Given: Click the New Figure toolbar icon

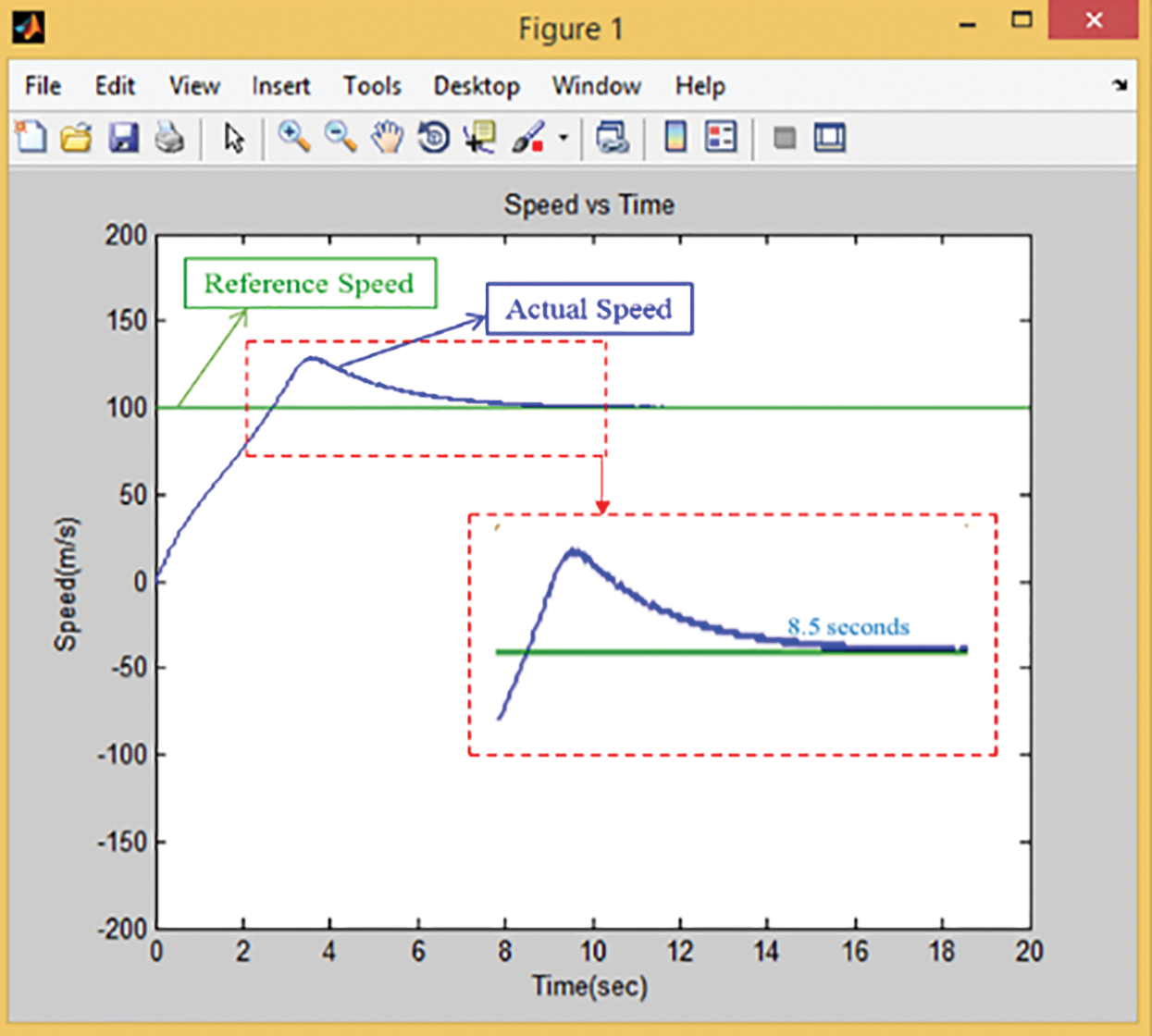Looking at the screenshot, I should point(31,138).
